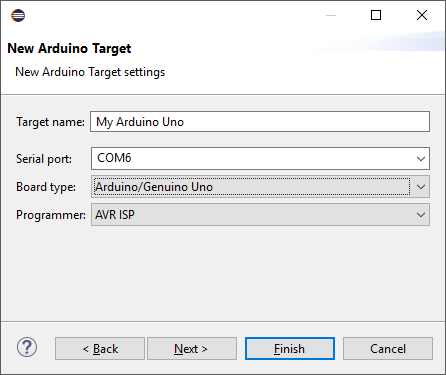Click the 'New Arduino Target' heading
The height and width of the screenshot is (375, 446).
point(69,48)
